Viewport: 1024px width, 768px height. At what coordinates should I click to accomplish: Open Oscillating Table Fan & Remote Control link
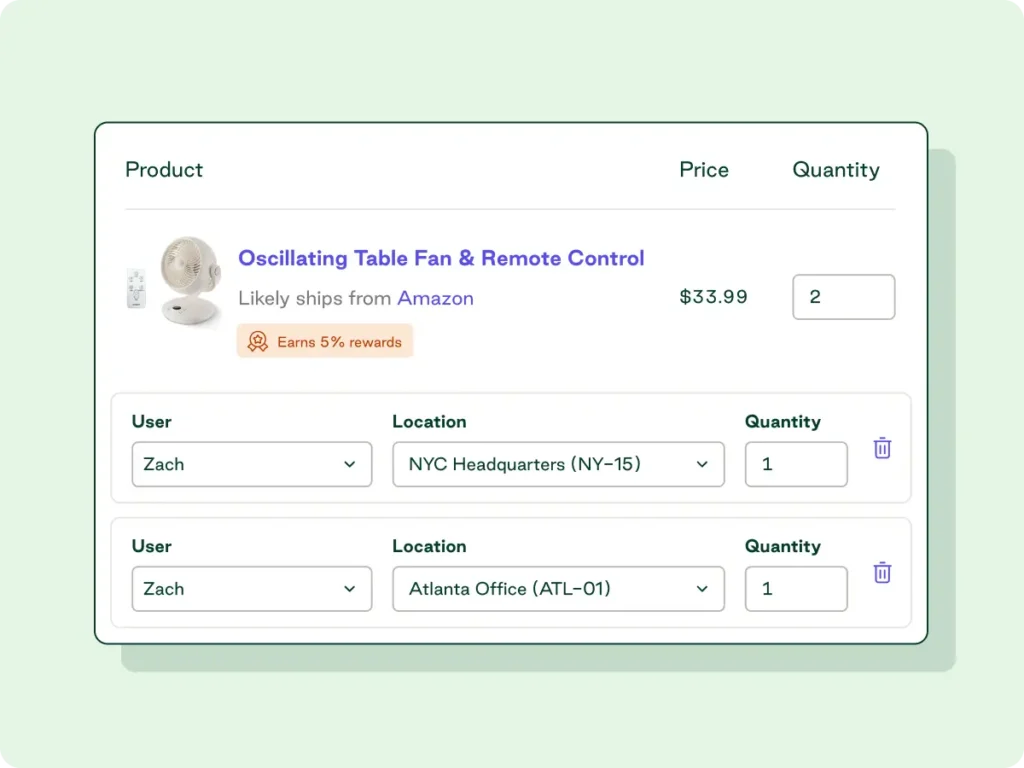click(441, 258)
